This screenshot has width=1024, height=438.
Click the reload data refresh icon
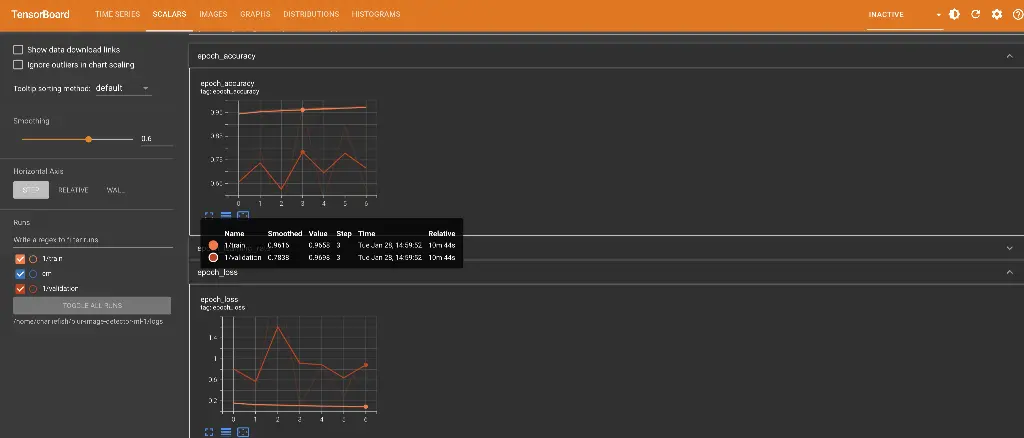(x=976, y=15)
